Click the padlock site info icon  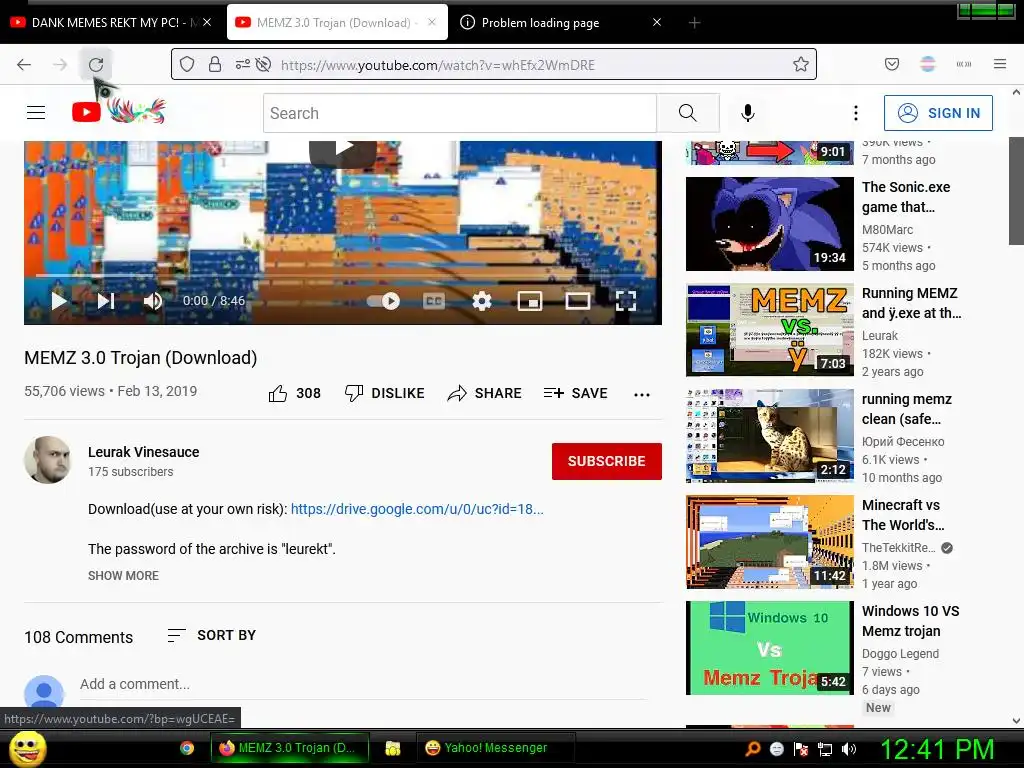click(215, 64)
